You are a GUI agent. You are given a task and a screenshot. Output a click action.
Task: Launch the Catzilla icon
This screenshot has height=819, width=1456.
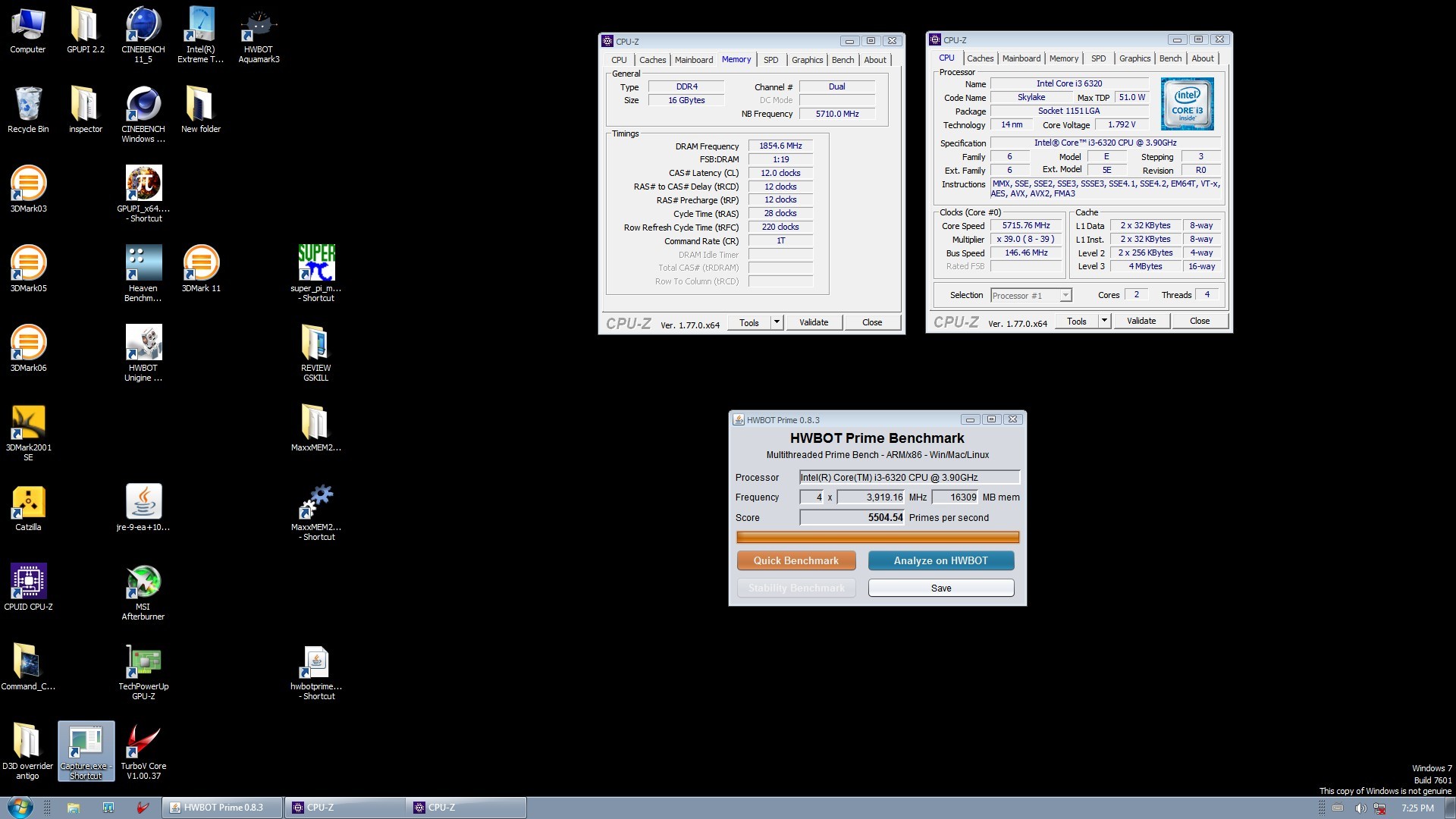(x=28, y=508)
